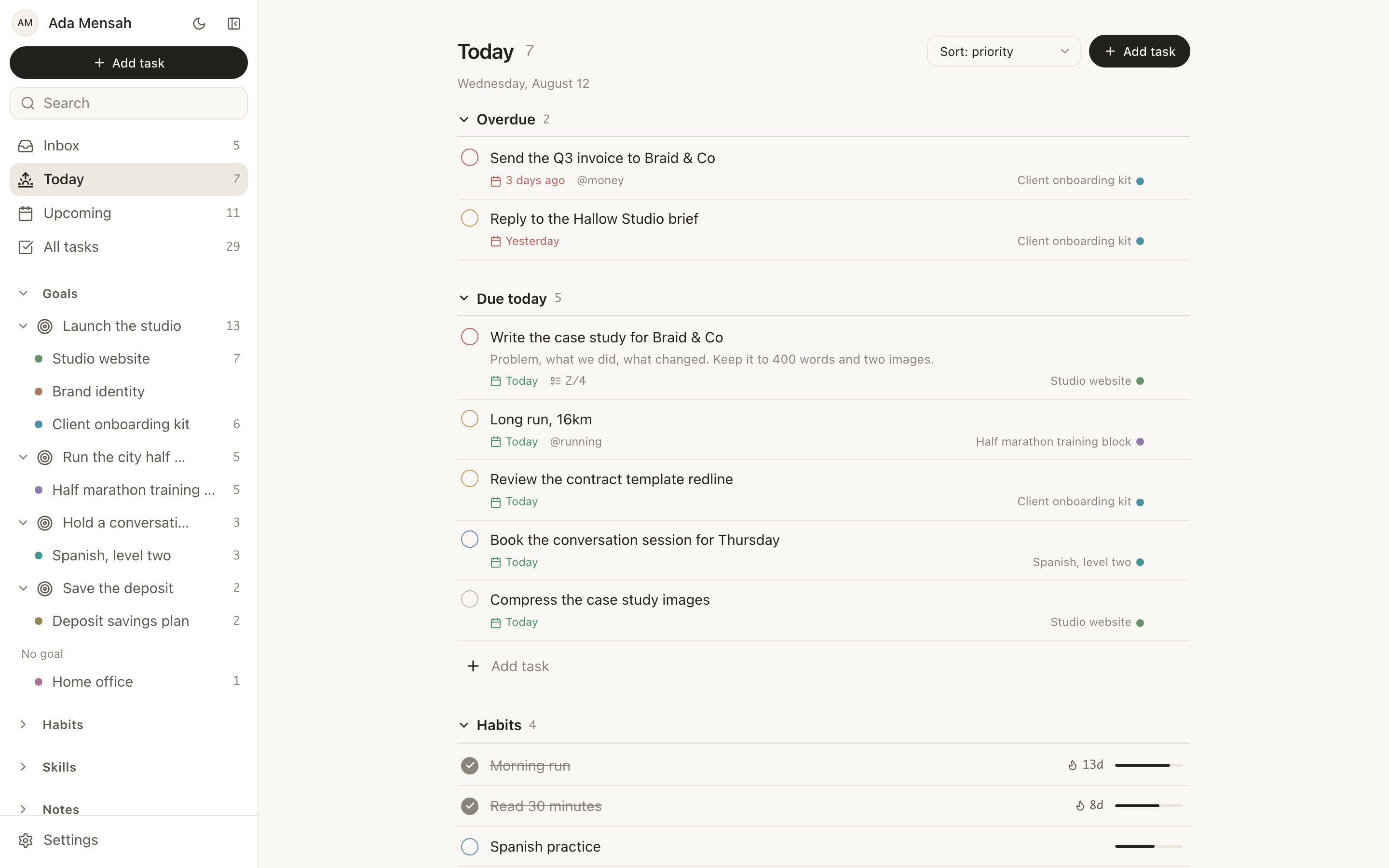
Task: Click the flame streak icon for Read 30 minutes
Action: point(1080,805)
